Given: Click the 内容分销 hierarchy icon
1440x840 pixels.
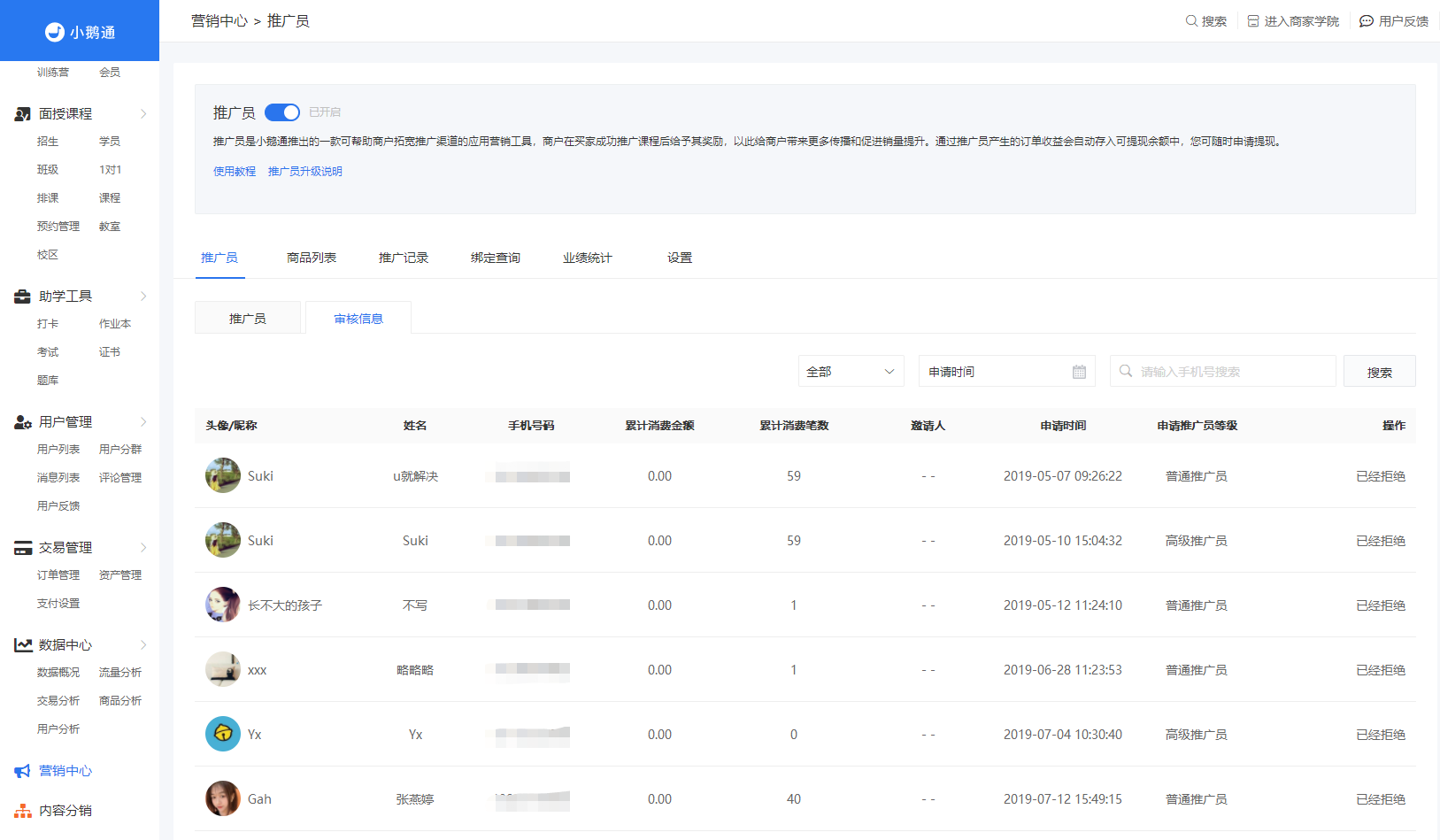Looking at the screenshot, I should [x=23, y=811].
